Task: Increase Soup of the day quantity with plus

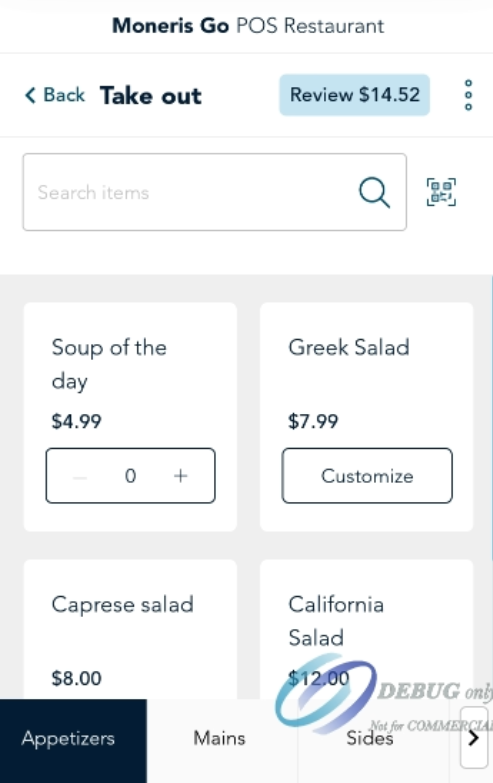Action: (180, 476)
